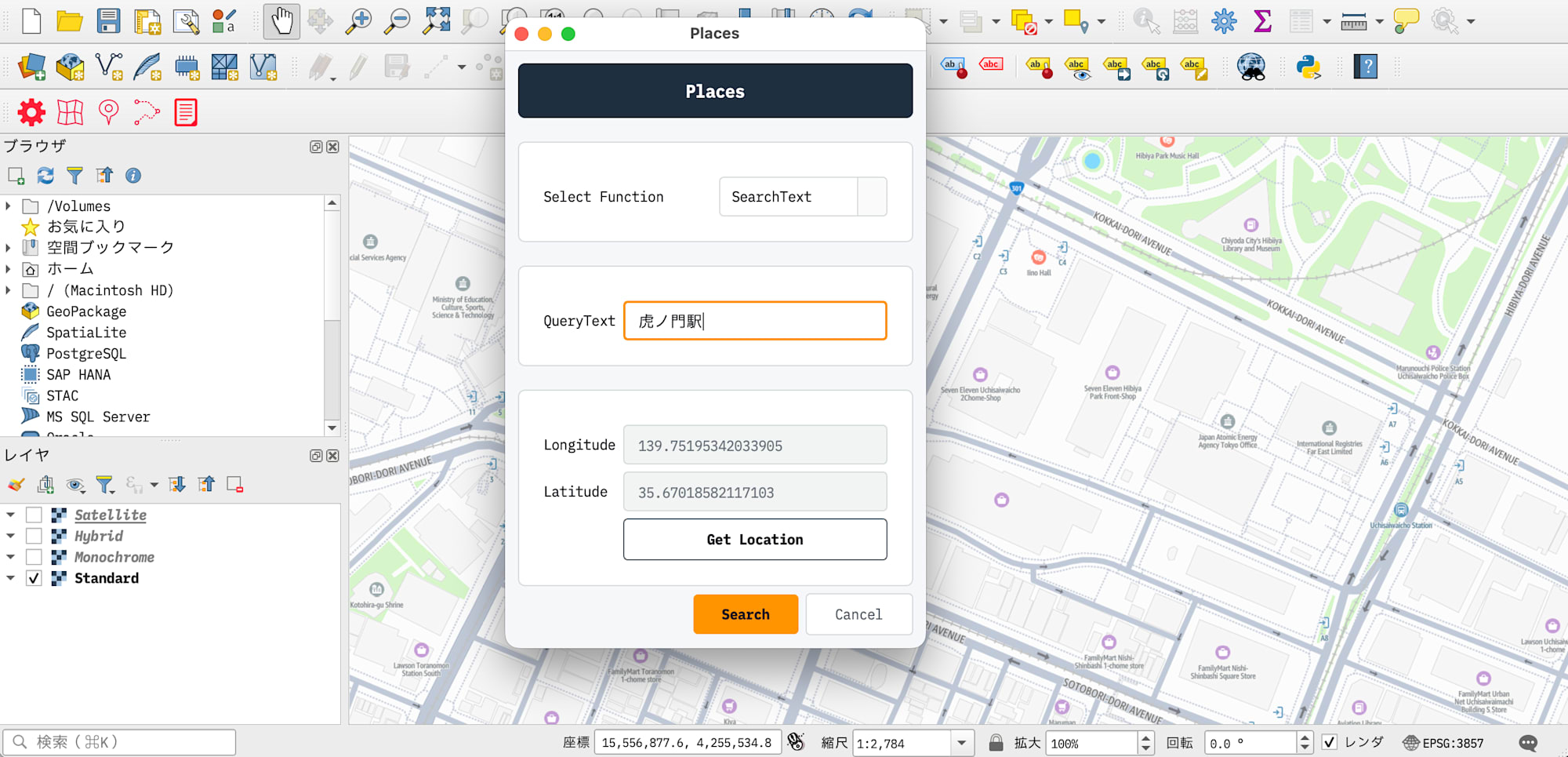The width and height of the screenshot is (1568, 757).
Task: Enable the Satellite layer checkbox
Action: [34, 515]
